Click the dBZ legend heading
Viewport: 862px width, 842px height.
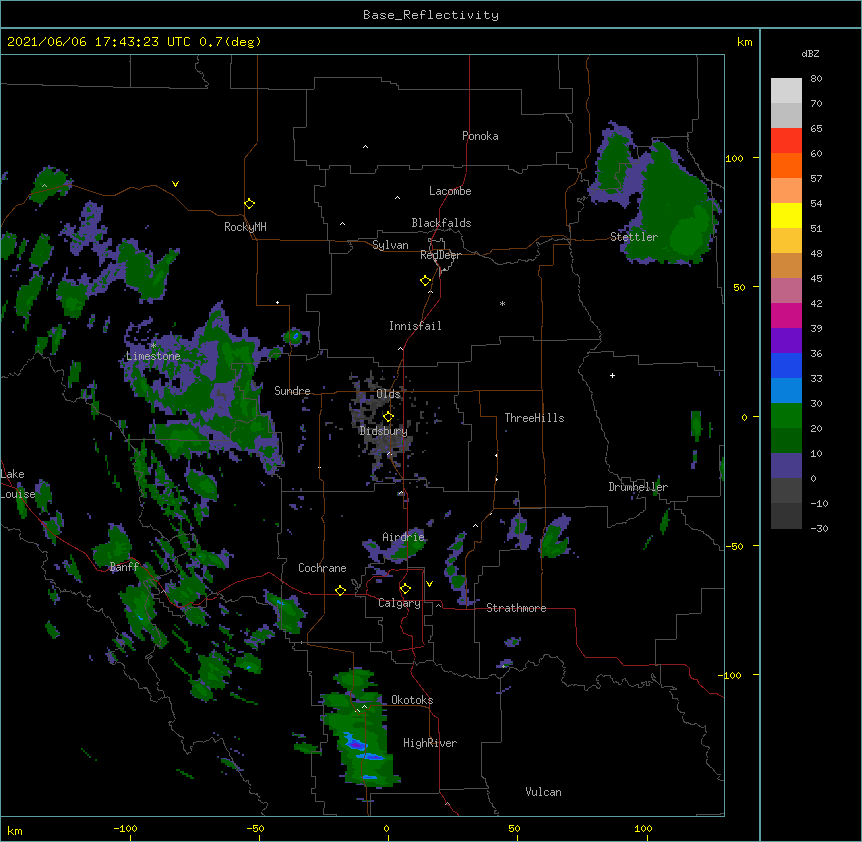(x=810, y=53)
